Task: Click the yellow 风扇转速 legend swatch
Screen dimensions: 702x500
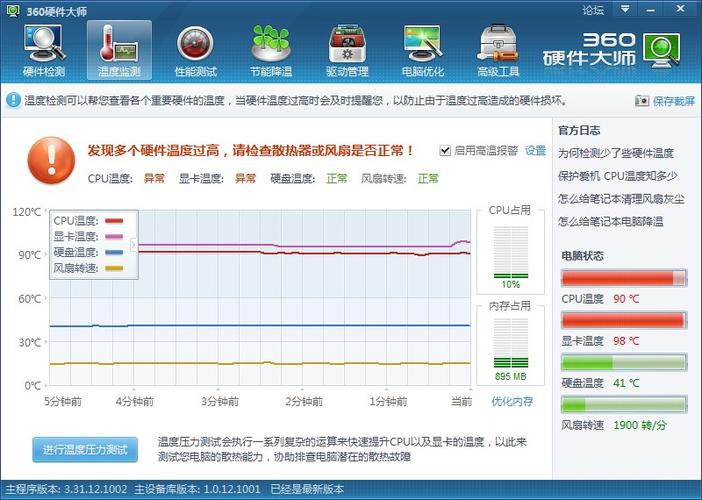Action: pos(114,268)
